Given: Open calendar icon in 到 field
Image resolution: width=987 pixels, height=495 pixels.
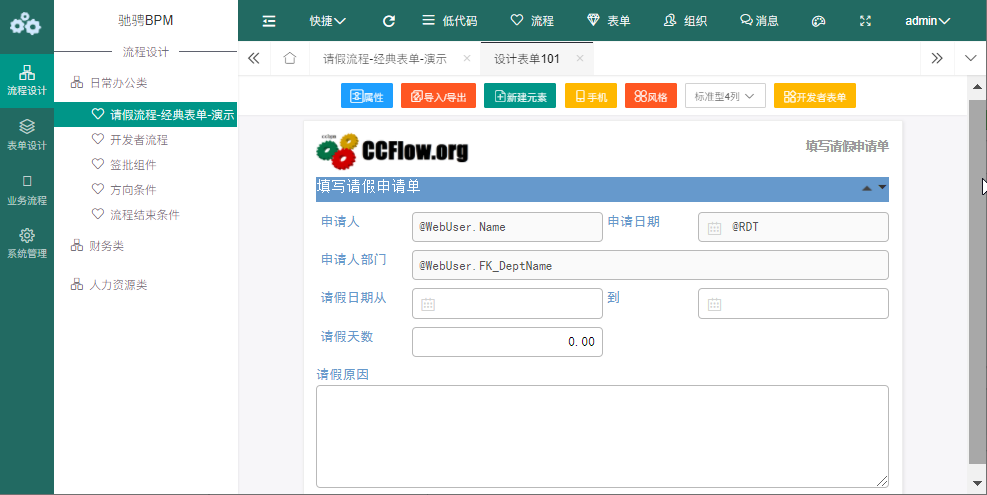Looking at the screenshot, I should point(714,304).
